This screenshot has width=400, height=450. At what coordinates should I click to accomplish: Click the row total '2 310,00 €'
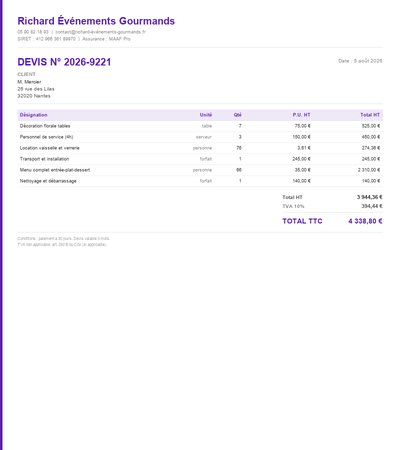[x=369, y=170]
